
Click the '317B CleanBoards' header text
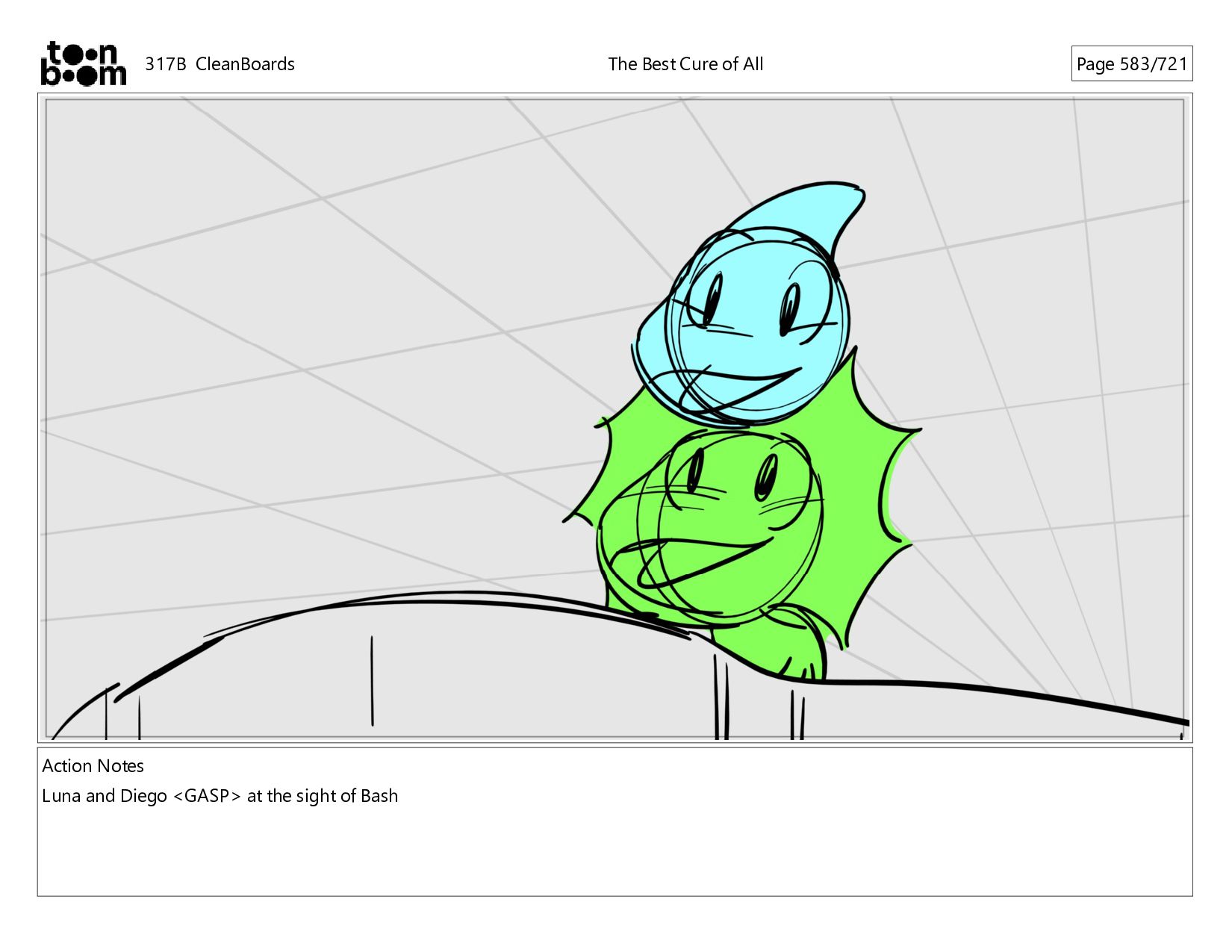pos(220,64)
